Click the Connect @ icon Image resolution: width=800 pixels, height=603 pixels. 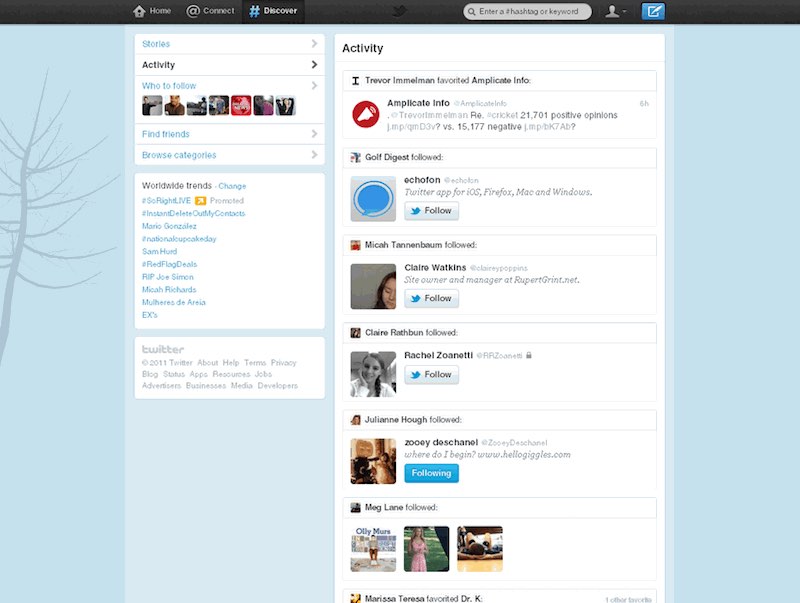point(193,11)
